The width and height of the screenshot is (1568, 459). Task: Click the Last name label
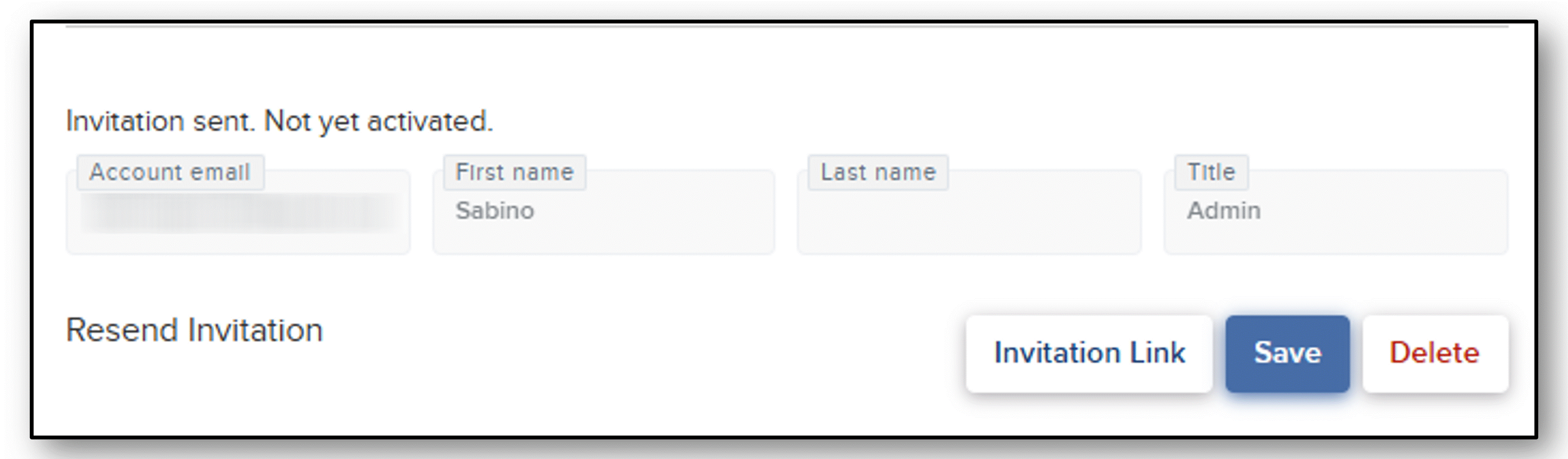878,173
